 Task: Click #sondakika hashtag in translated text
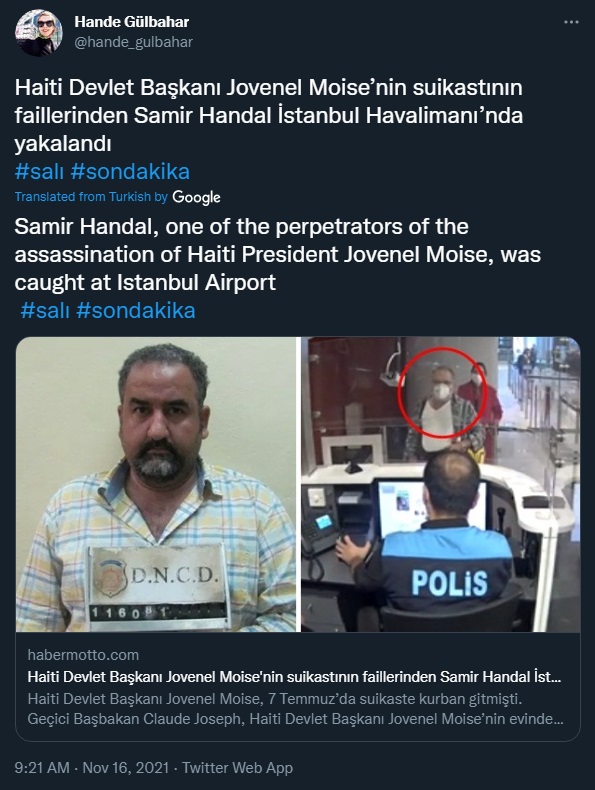click(136, 310)
